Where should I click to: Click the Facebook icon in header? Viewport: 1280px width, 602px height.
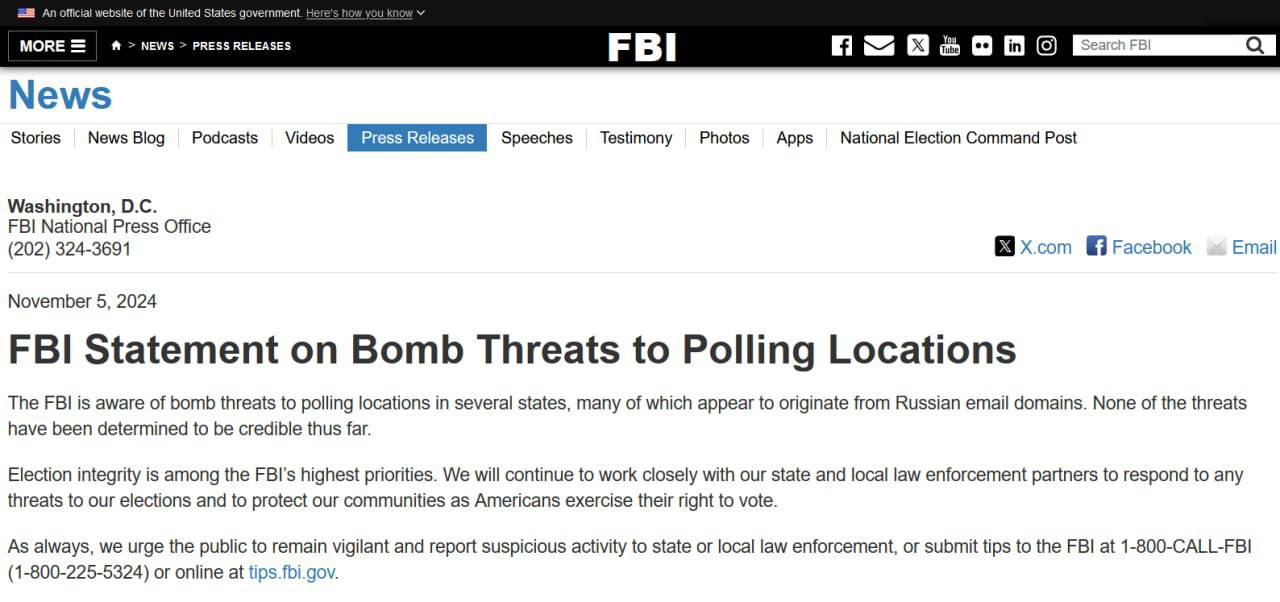tap(842, 46)
